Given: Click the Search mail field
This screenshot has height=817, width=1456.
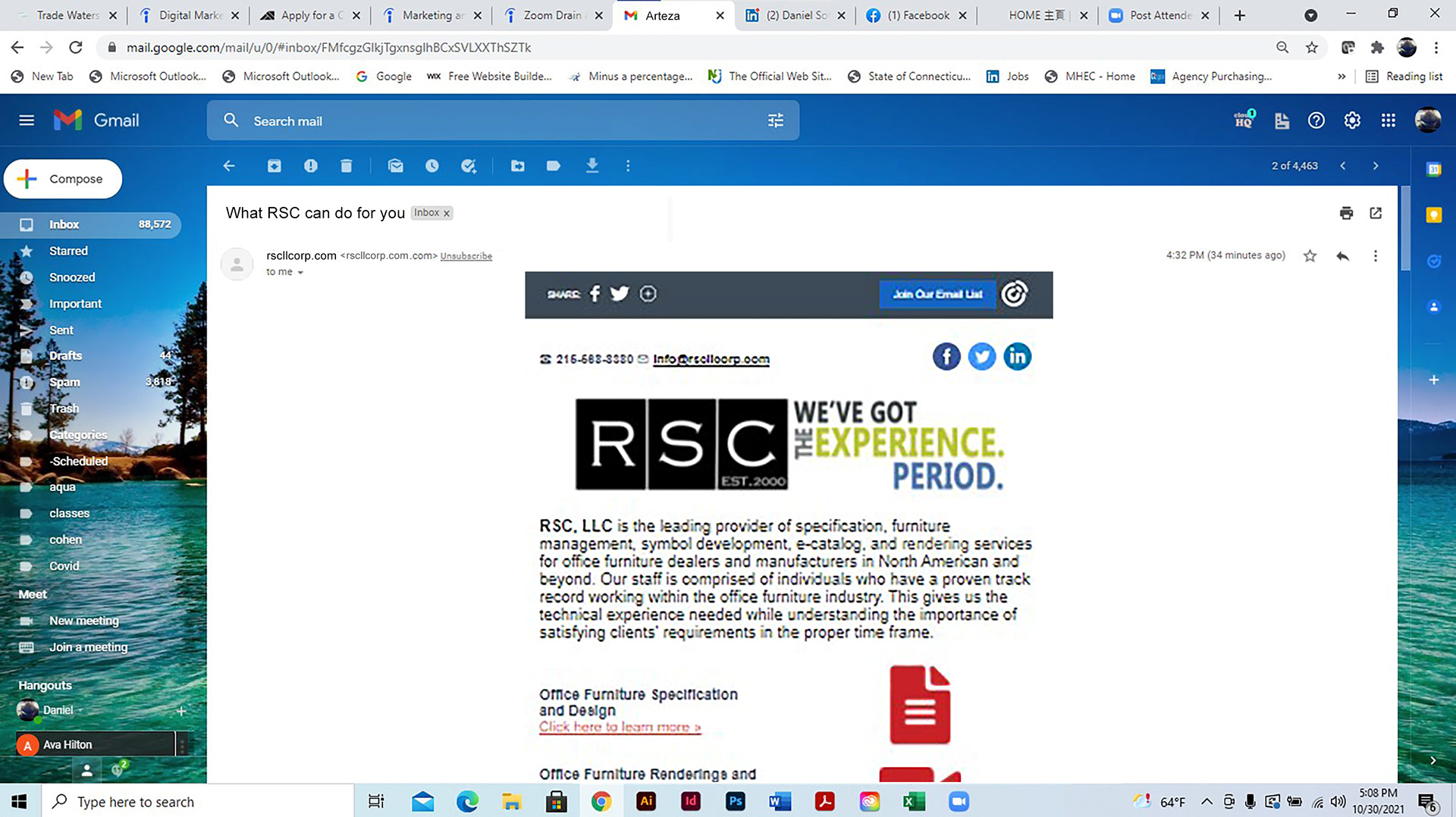Looking at the screenshot, I should click(x=503, y=121).
